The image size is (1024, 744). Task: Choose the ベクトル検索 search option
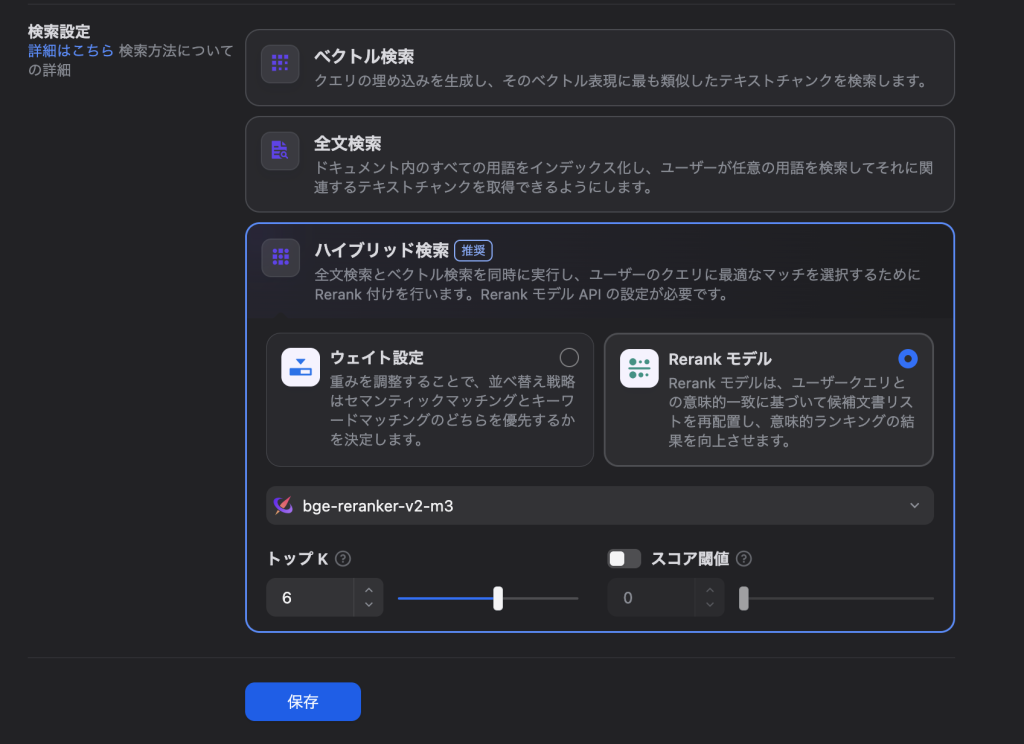point(600,67)
